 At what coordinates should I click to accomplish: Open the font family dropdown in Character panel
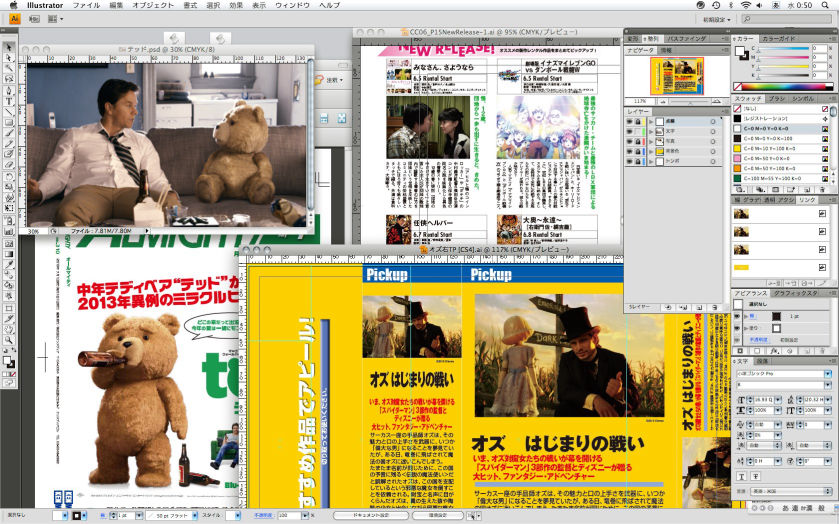[828, 374]
